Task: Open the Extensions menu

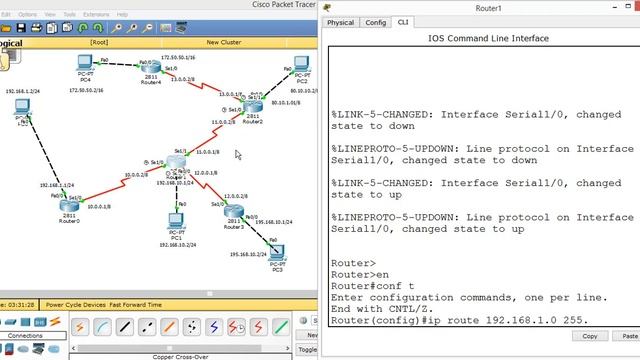Action: pyautogui.click(x=96, y=14)
